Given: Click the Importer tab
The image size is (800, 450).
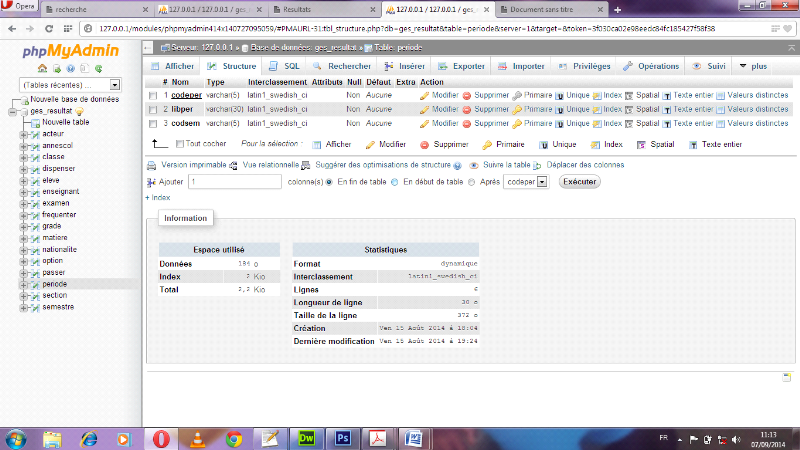Looking at the screenshot, I should (x=521, y=66).
